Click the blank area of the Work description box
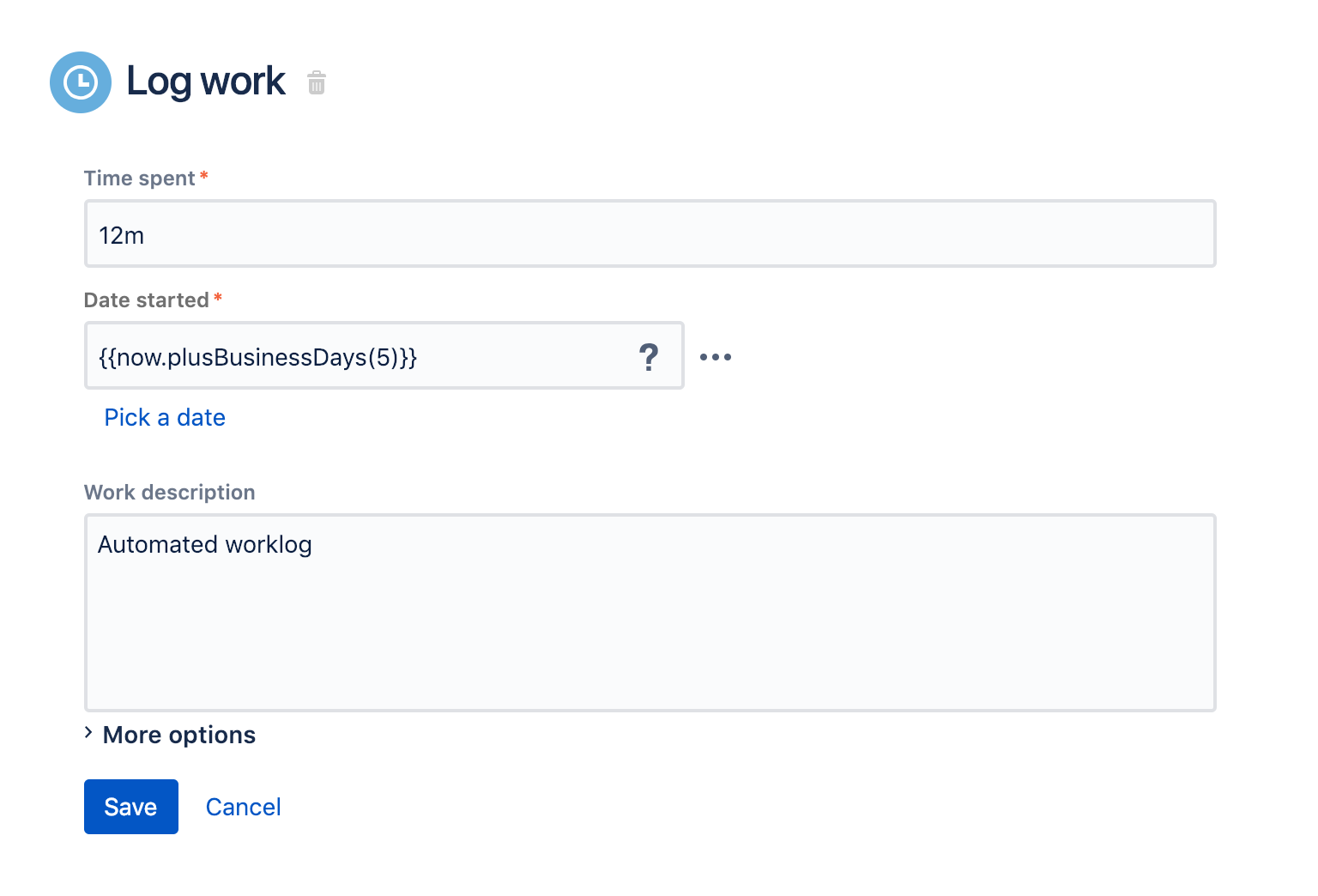 click(650, 635)
